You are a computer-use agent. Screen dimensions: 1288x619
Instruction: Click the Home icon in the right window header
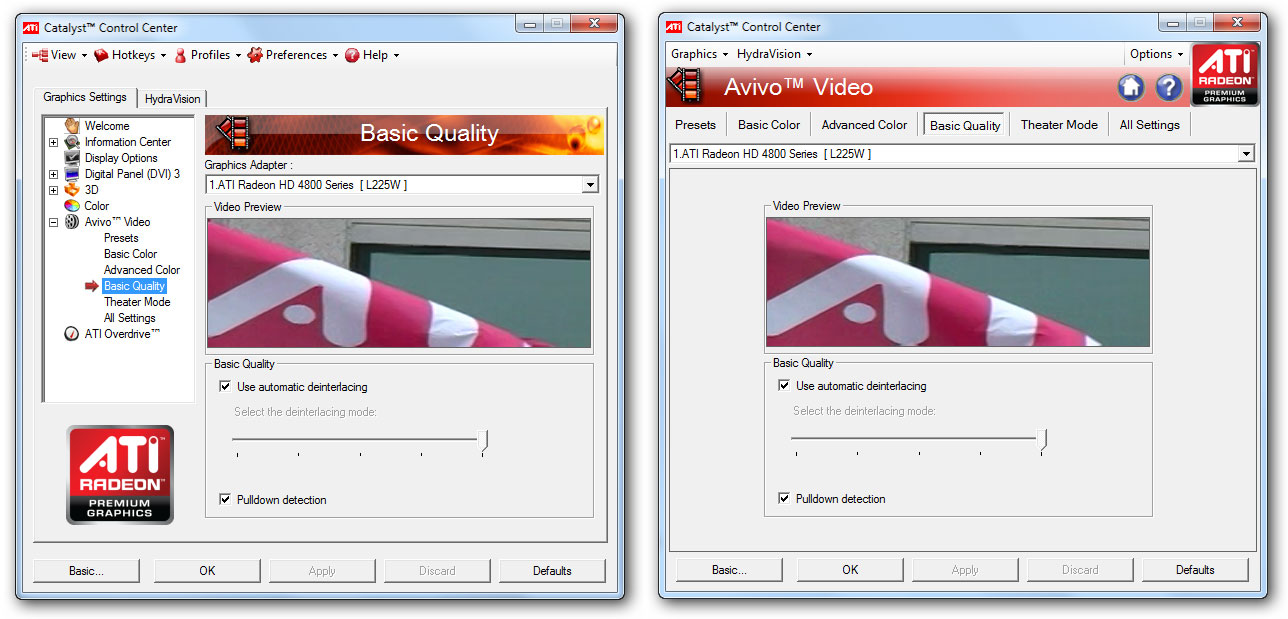(1131, 88)
